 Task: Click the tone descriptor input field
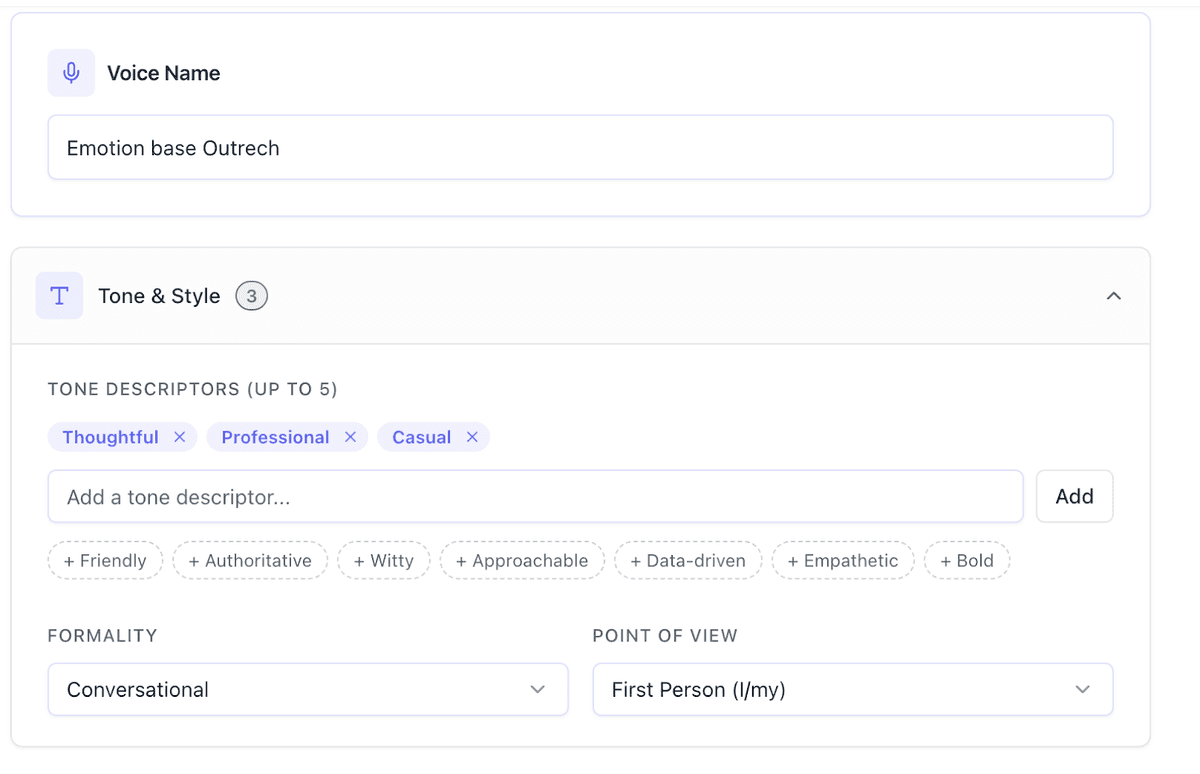click(535, 497)
